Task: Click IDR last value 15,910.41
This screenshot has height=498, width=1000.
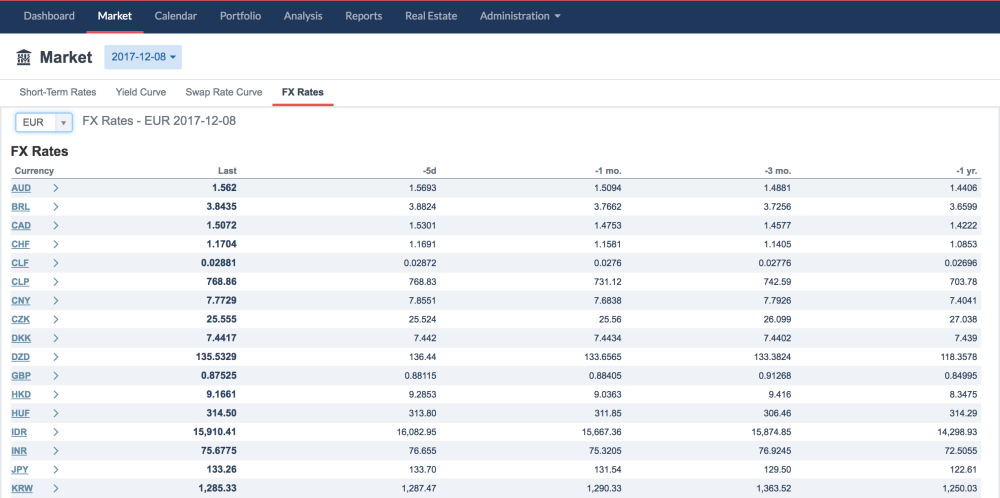Action: pos(215,432)
